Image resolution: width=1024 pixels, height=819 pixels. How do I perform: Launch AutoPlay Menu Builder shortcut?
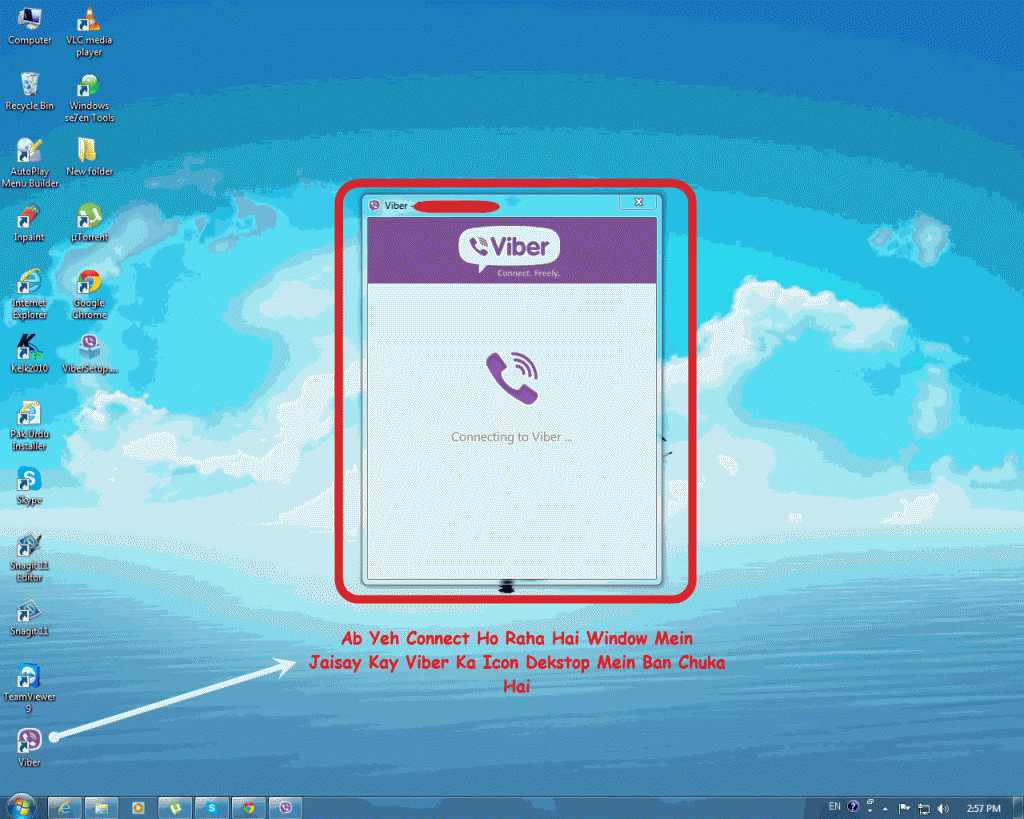pos(29,163)
